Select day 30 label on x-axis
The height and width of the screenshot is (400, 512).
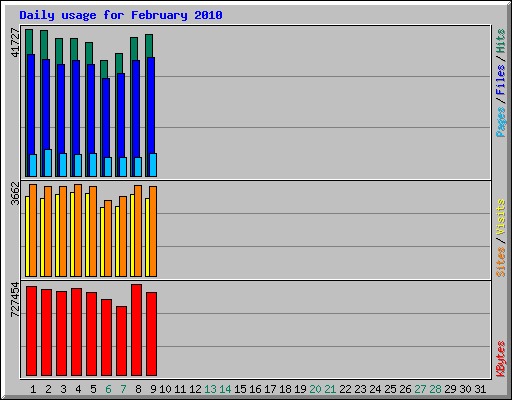click(465, 389)
